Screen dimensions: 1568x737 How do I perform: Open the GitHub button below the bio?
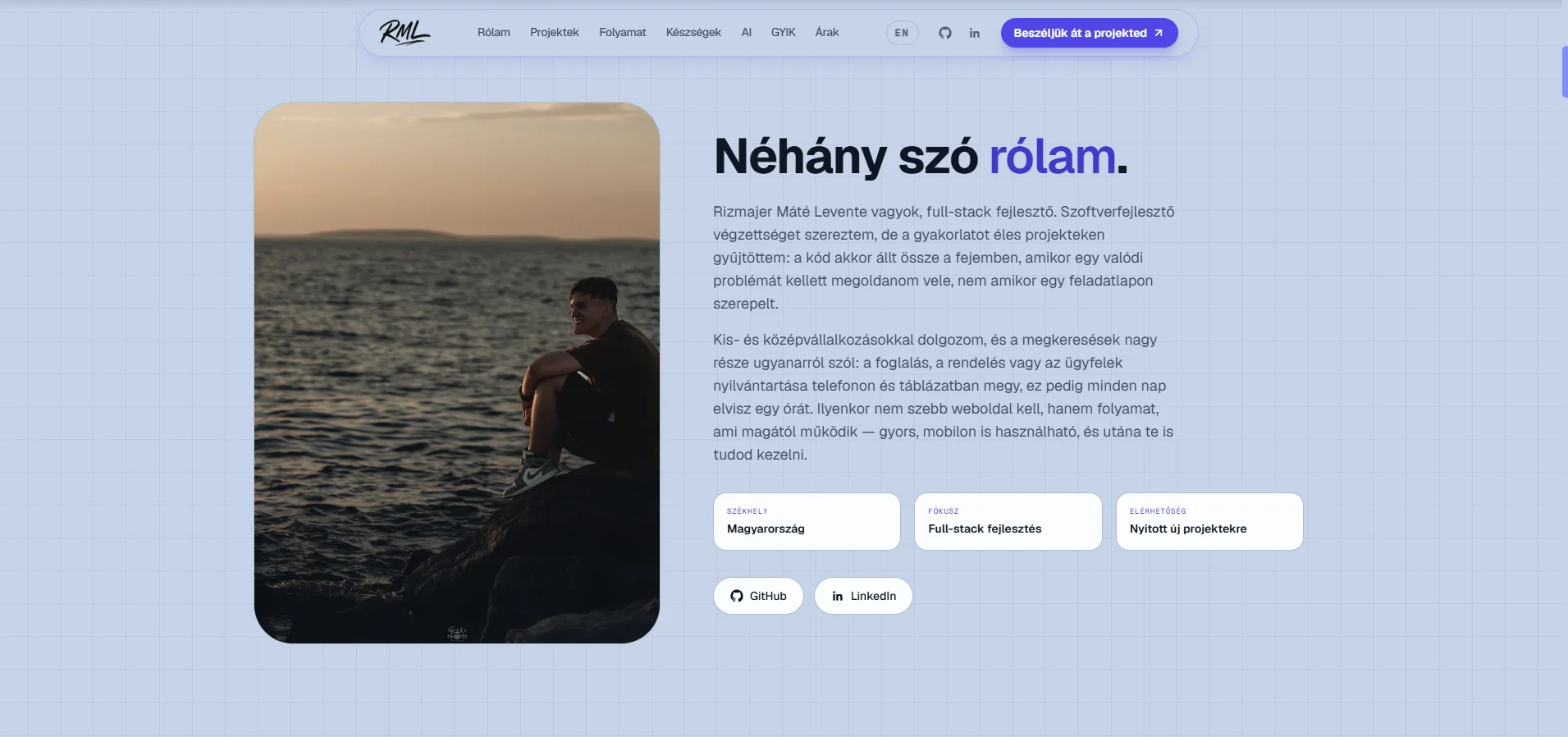pos(758,596)
